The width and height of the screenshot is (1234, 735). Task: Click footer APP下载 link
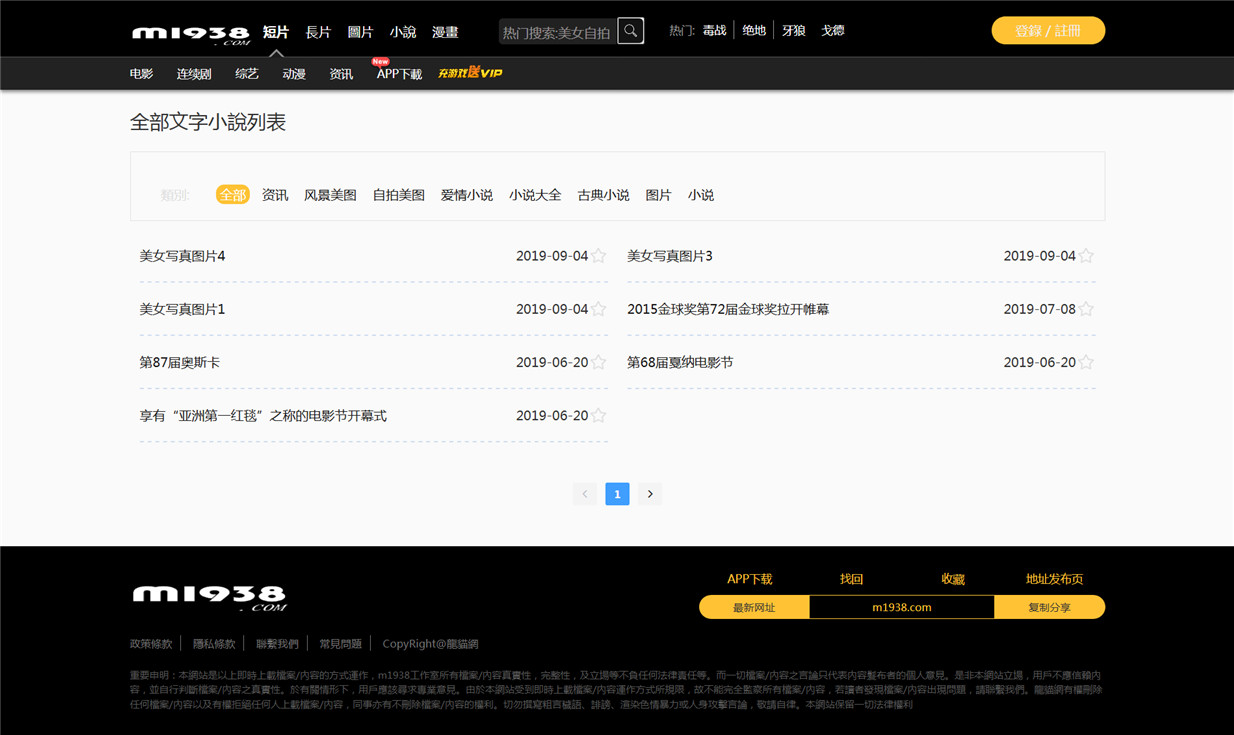[750, 579]
